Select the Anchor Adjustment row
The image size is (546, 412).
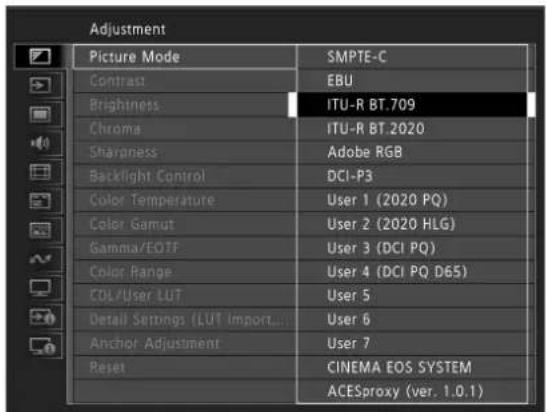coord(185,343)
